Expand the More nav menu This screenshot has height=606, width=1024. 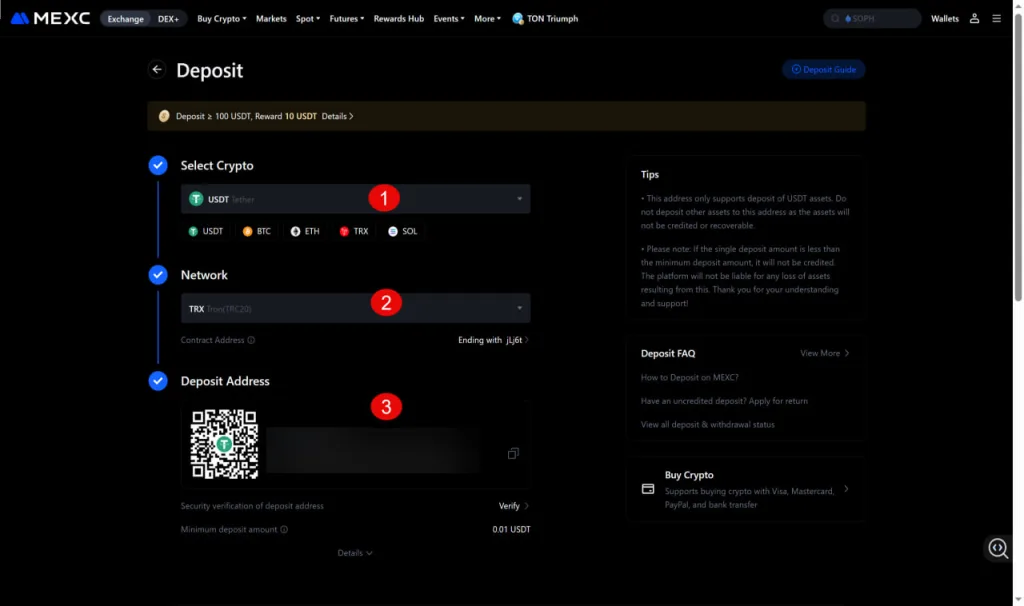tap(487, 18)
